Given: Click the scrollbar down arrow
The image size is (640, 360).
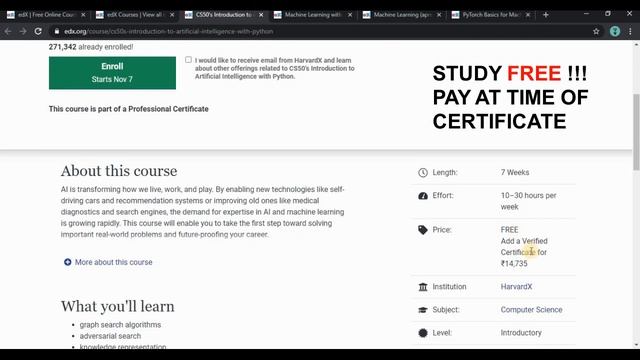Looking at the screenshot, I should [x=636, y=344].
